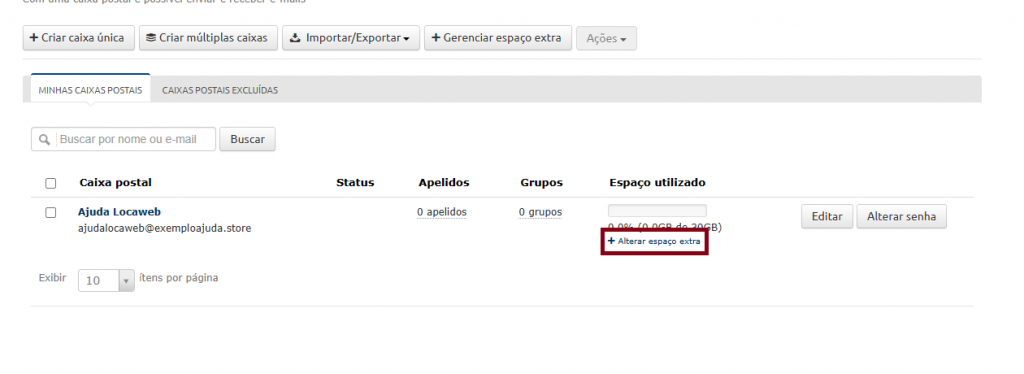Click Alterar senha button
The height and width of the screenshot is (374, 1024).
click(901, 217)
